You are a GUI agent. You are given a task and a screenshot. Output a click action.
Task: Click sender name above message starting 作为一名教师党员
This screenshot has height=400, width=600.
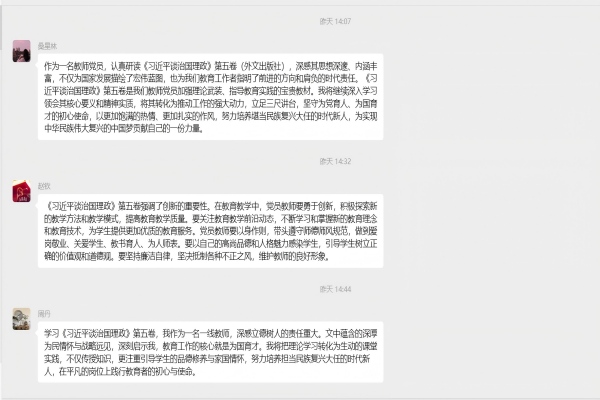click(x=47, y=45)
